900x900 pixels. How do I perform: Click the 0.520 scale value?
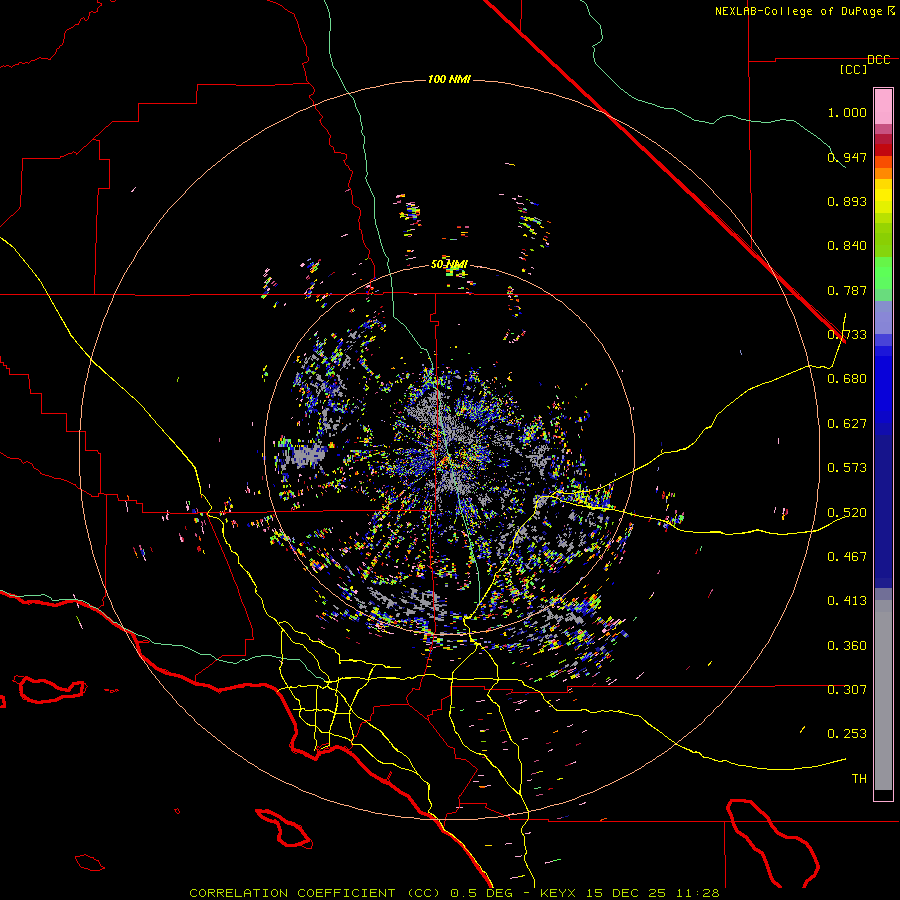point(847,513)
